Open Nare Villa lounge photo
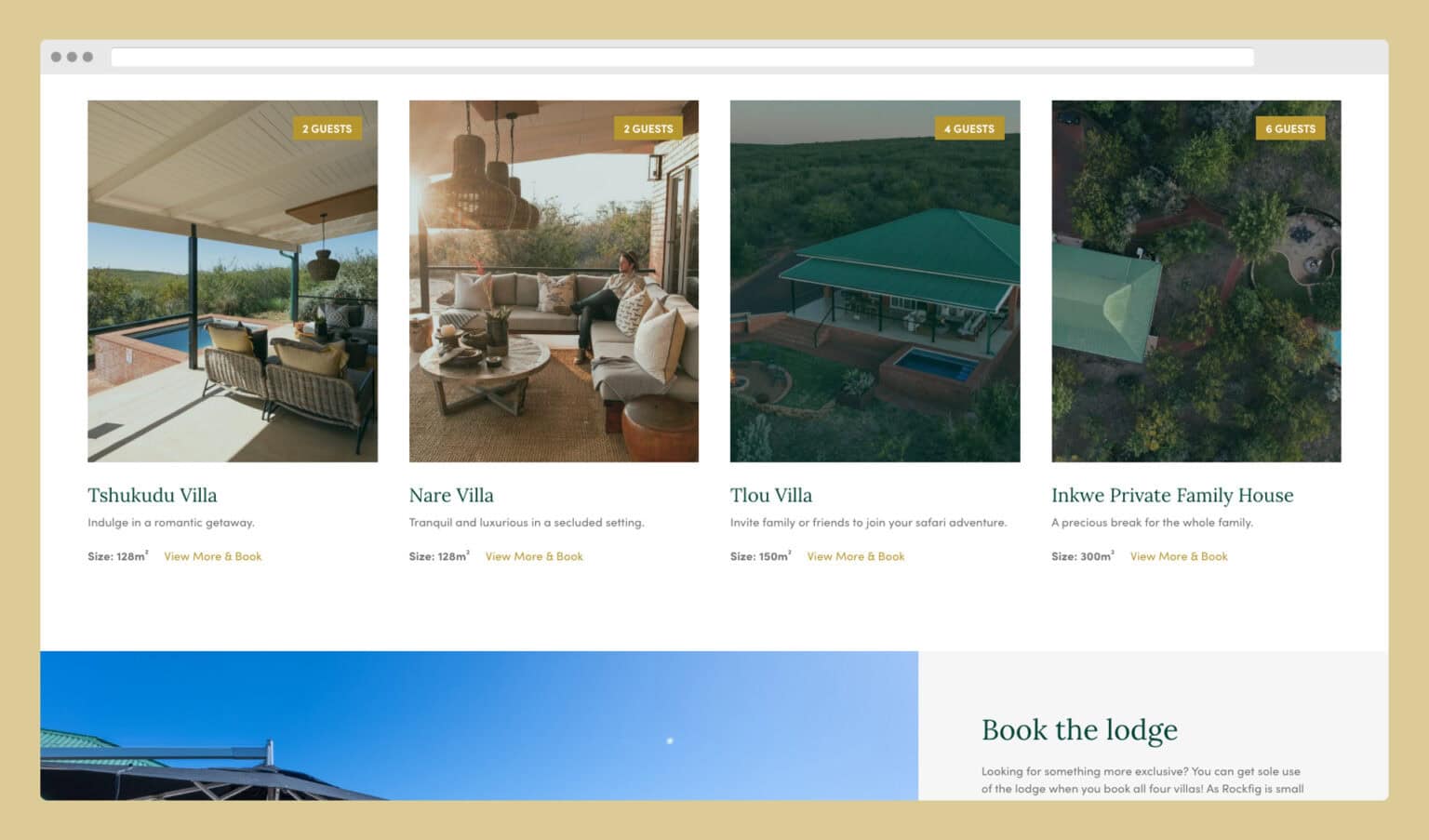This screenshot has height=840, width=1429. point(554,281)
